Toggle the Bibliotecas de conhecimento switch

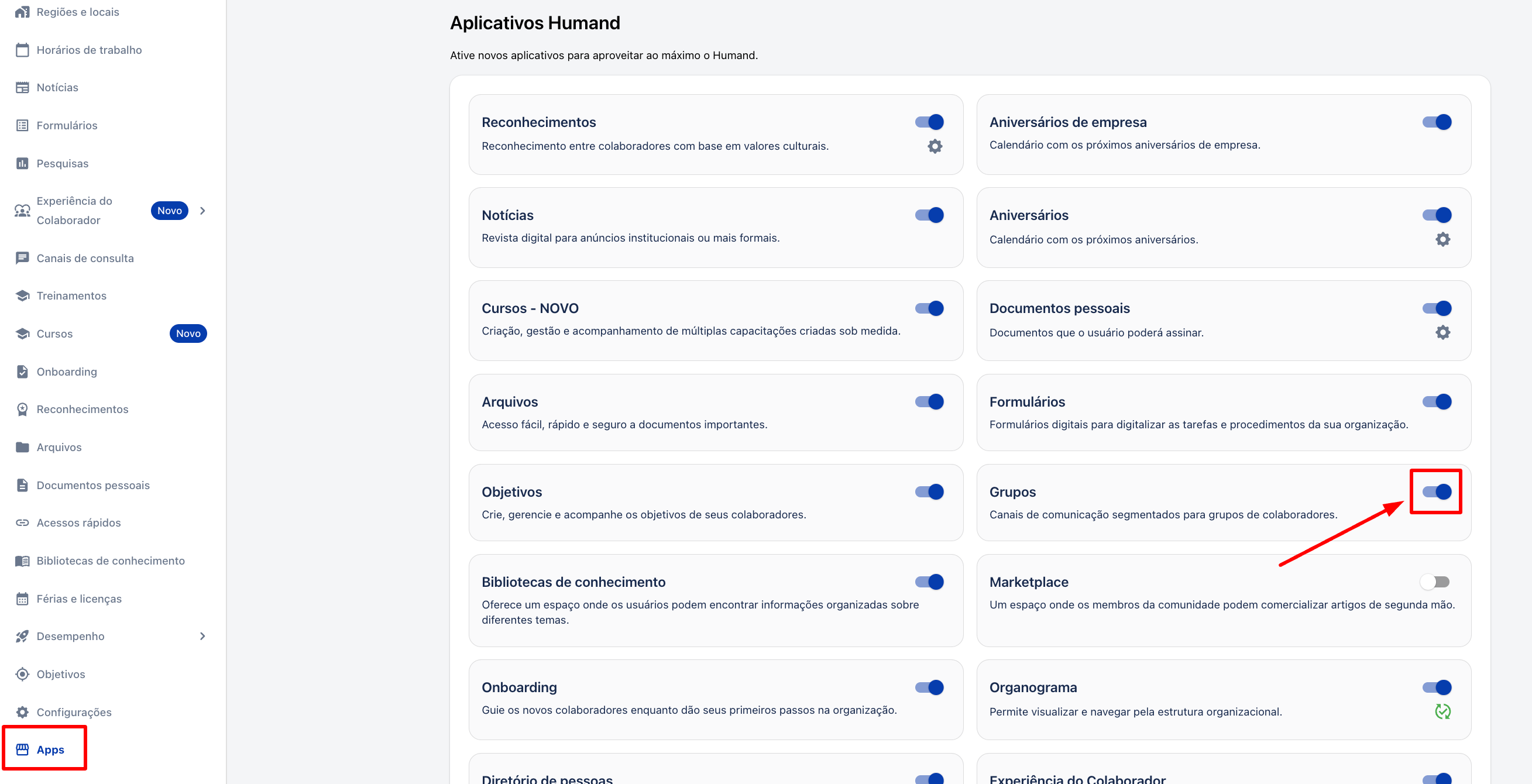pyautogui.click(x=929, y=582)
